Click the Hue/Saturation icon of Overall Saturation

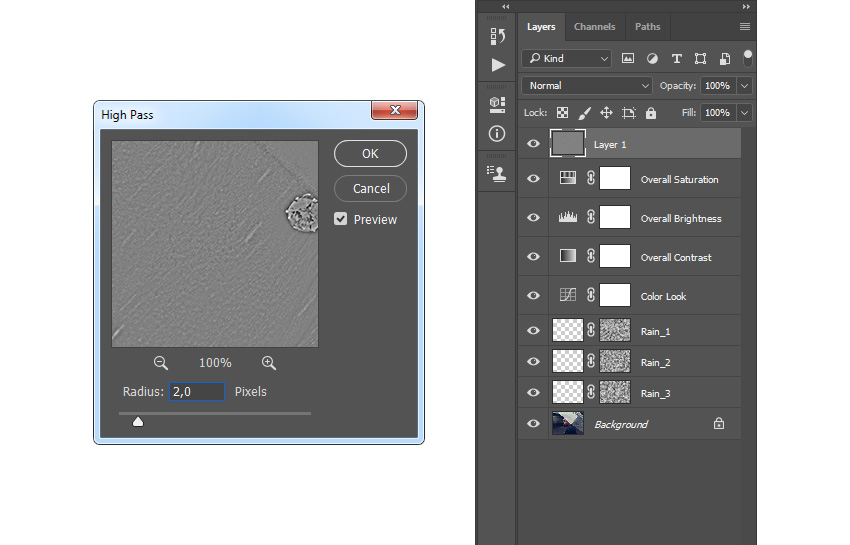(568, 178)
